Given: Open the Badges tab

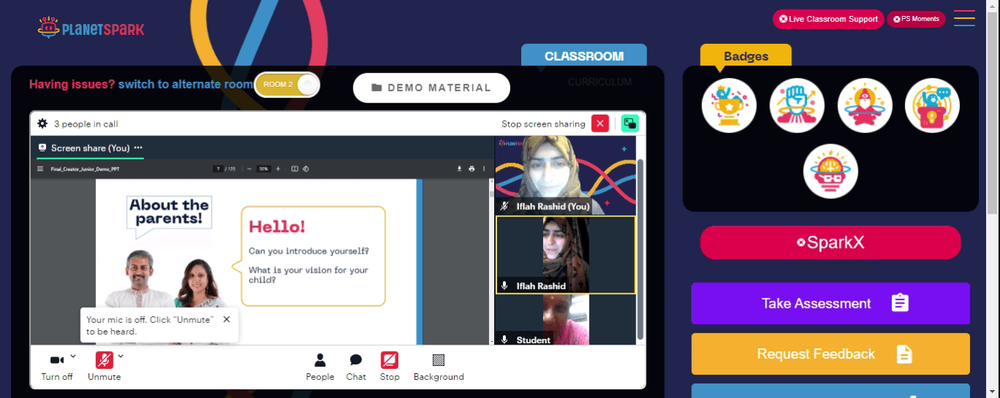Looking at the screenshot, I should [746, 56].
